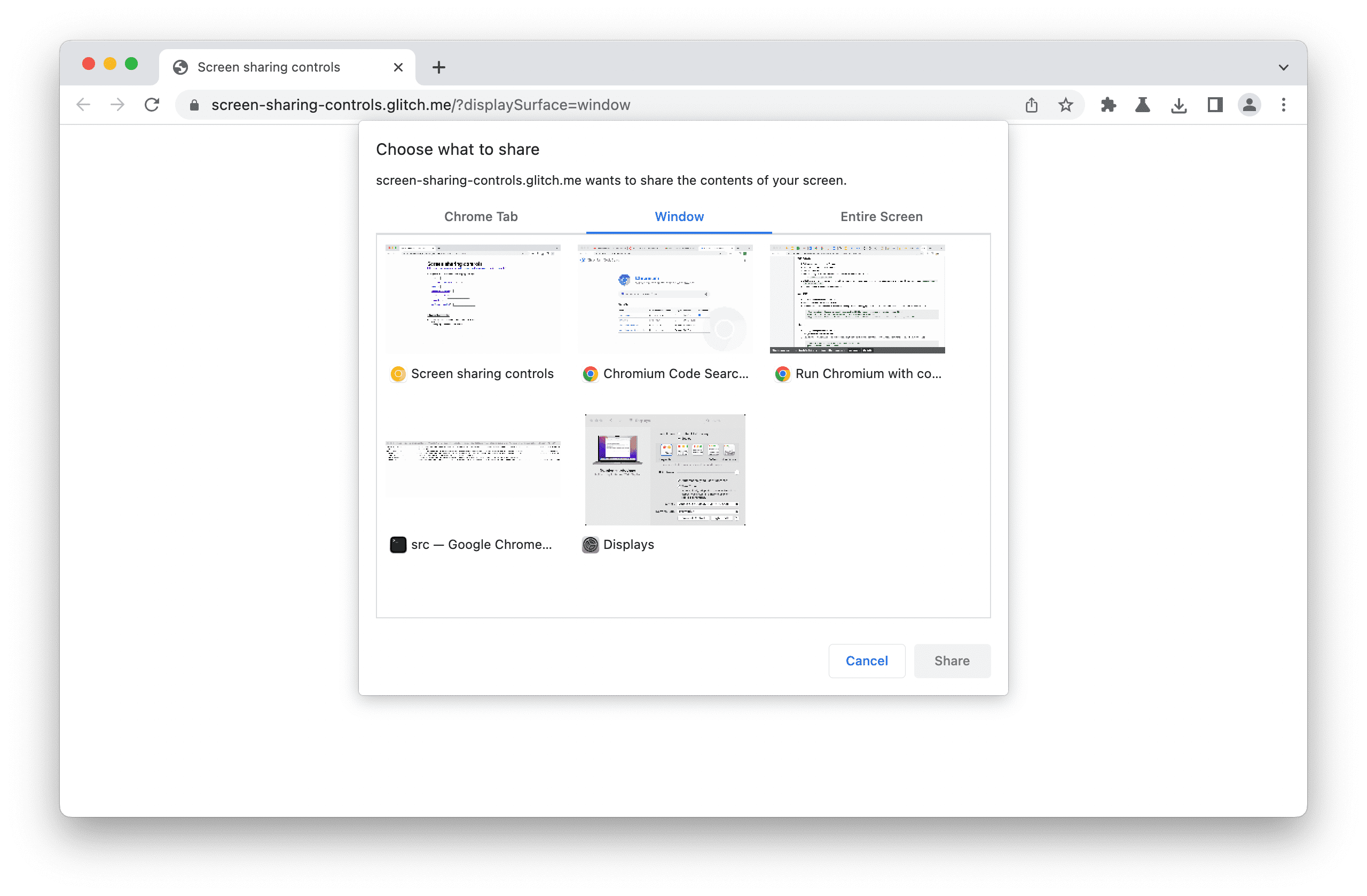
Task: Click the reading mode sidebar icon
Action: pyautogui.click(x=1214, y=104)
